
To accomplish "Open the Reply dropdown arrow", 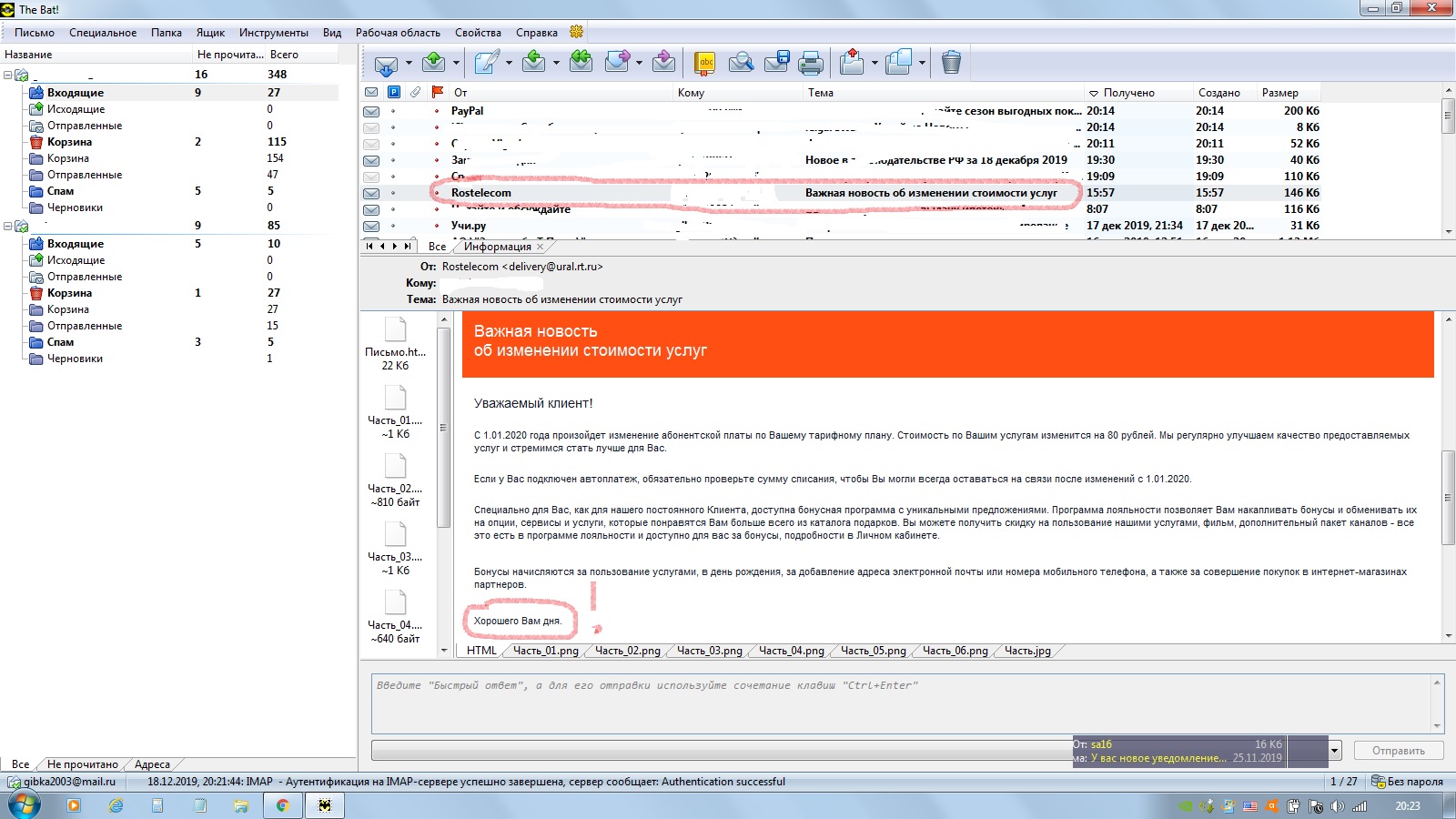I will pyautogui.click(x=556, y=63).
